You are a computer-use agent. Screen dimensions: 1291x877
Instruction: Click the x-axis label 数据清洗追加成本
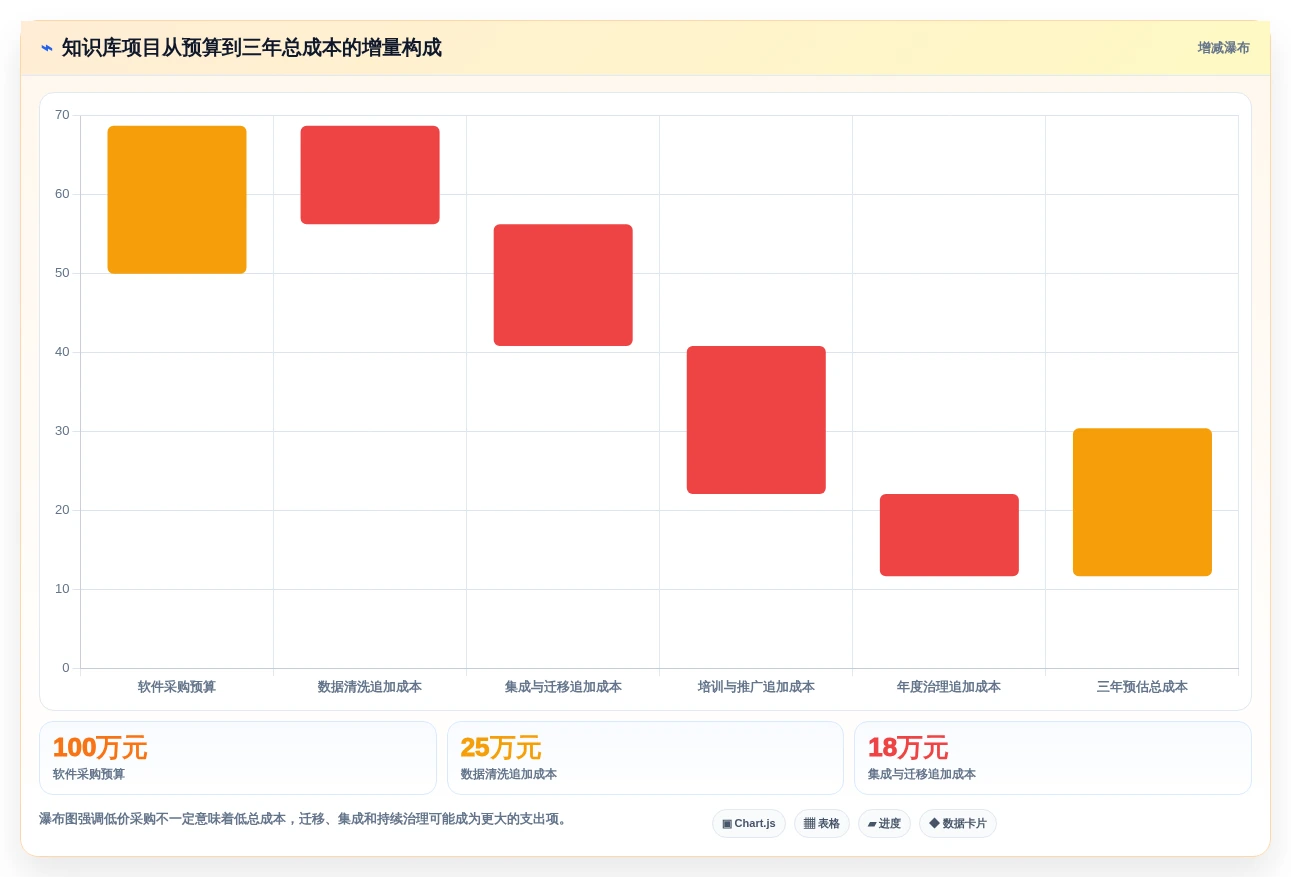(370, 687)
